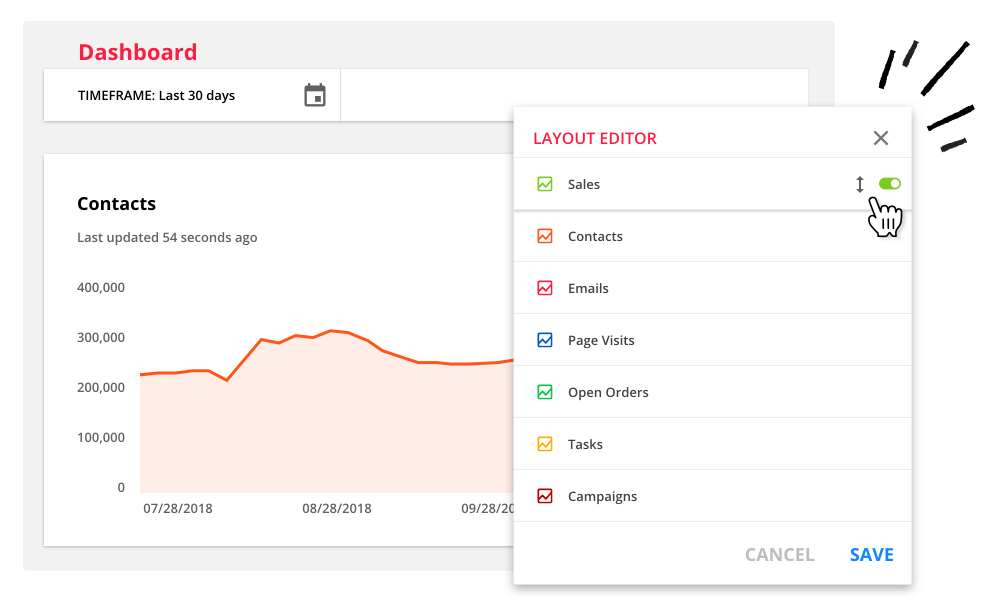Click the Contacts chart icon
Viewport: 995px width, 613px height.
tap(545, 236)
